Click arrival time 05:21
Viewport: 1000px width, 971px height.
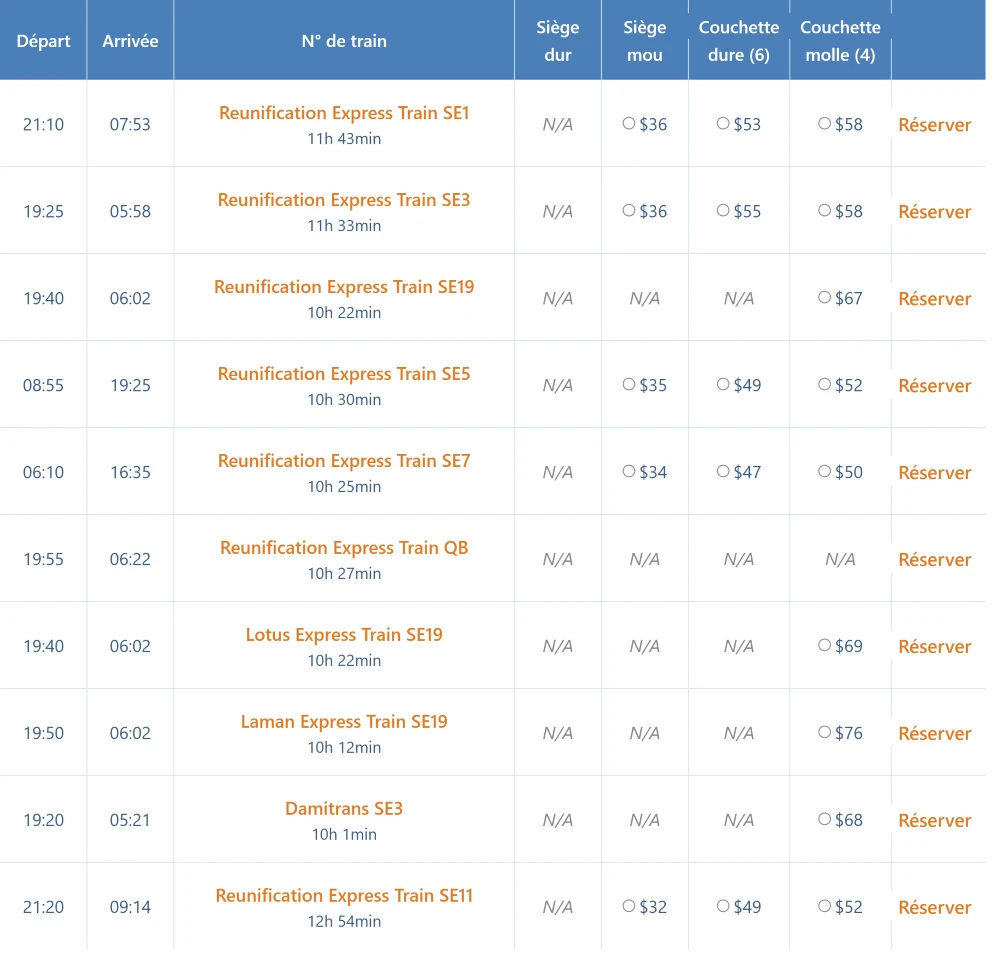130,820
